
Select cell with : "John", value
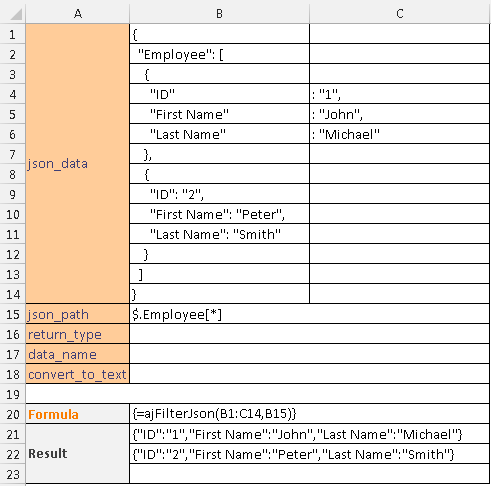pyautogui.click(x=400, y=114)
